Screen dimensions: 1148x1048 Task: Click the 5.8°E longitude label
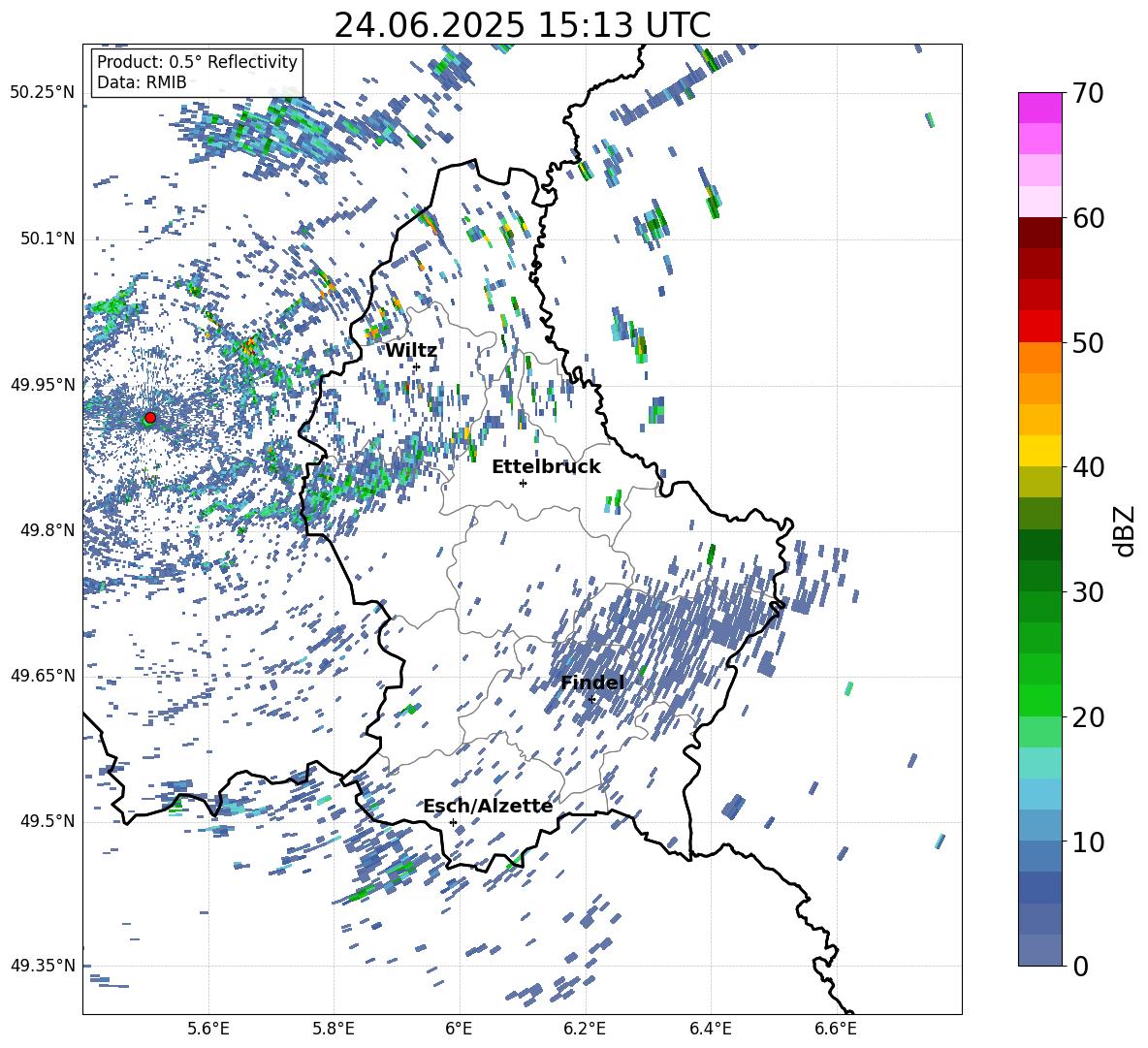click(x=334, y=1029)
